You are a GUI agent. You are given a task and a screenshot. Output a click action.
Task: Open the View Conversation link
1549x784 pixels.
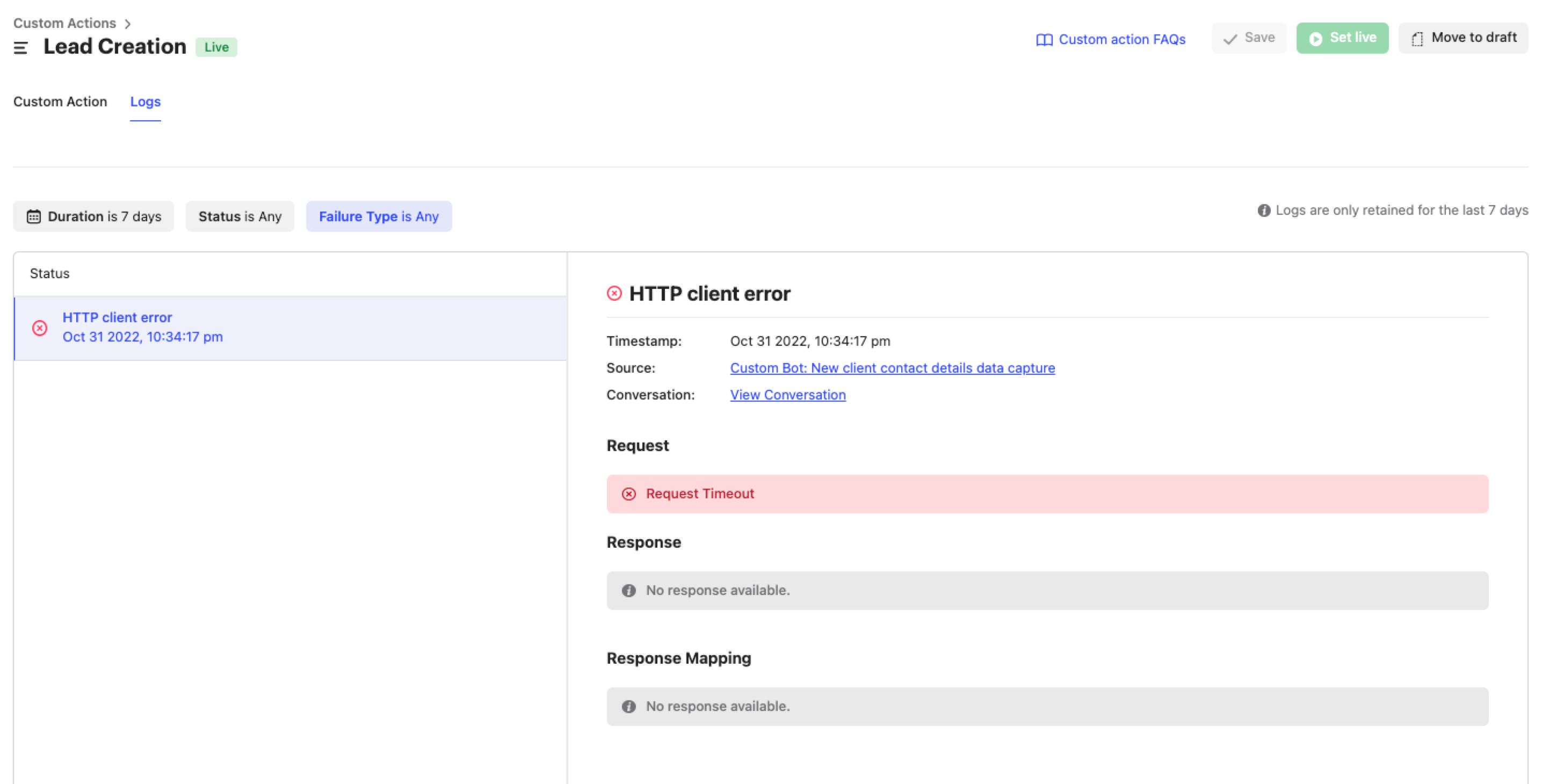point(788,395)
